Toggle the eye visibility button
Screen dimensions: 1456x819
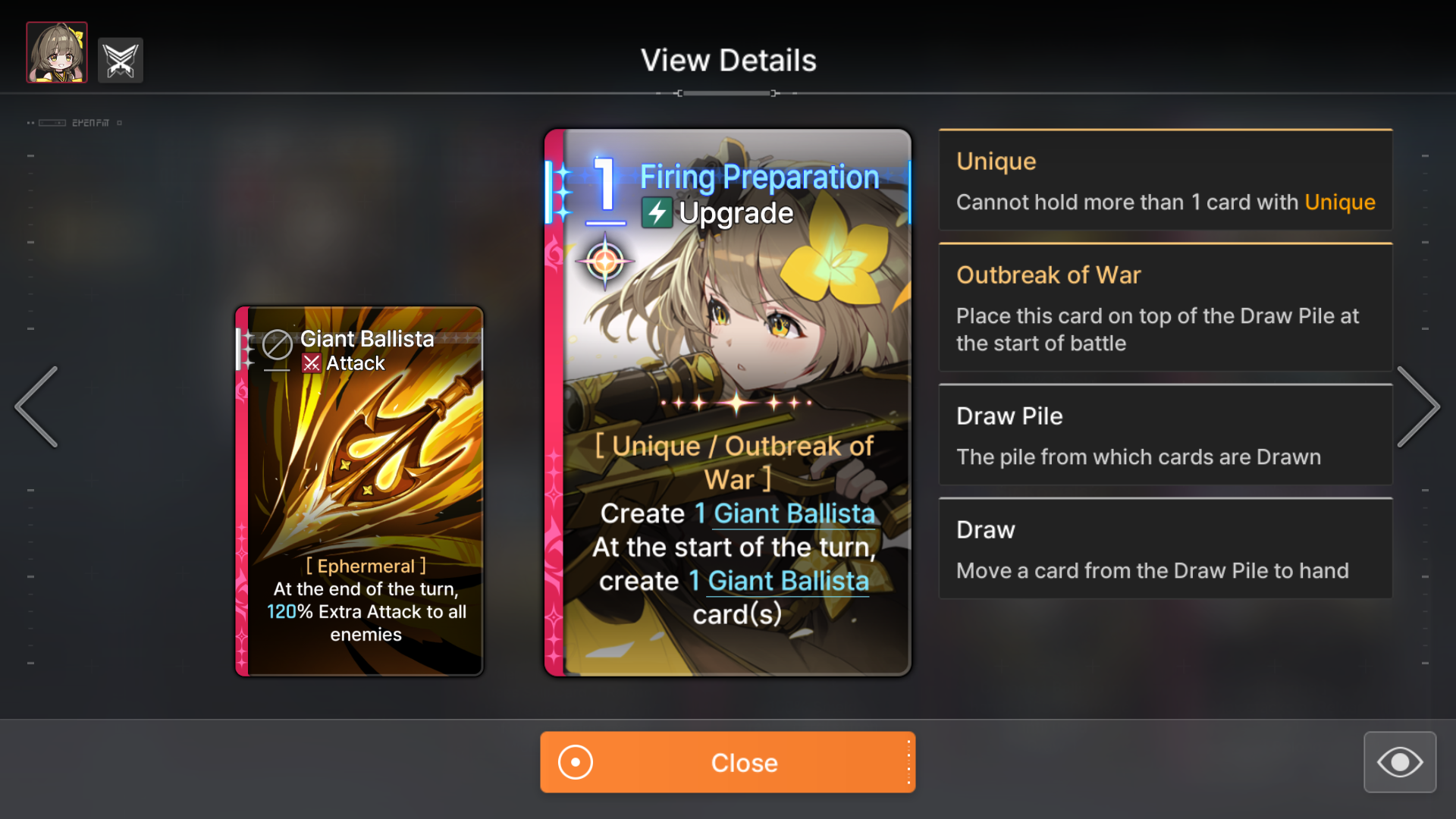1400,762
